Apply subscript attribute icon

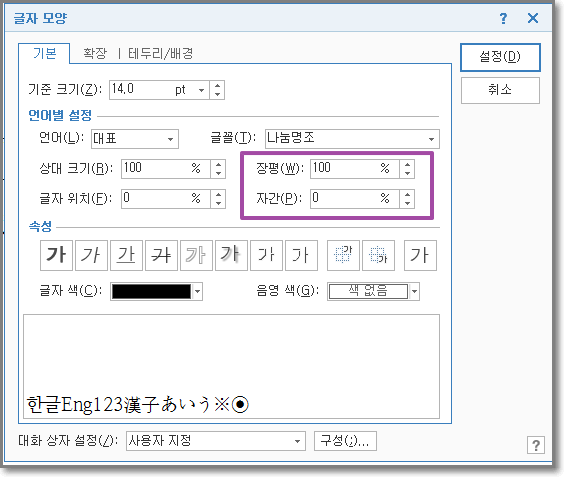point(378,255)
